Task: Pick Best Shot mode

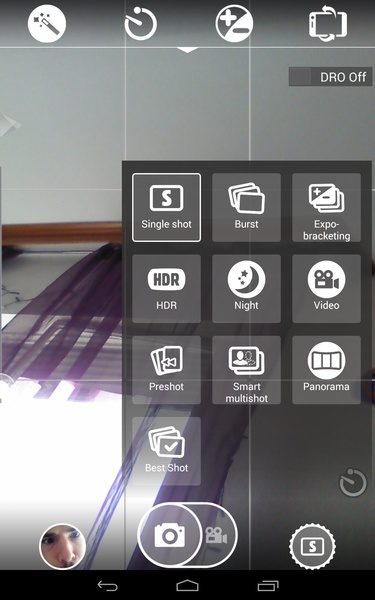Action: coord(166,451)
